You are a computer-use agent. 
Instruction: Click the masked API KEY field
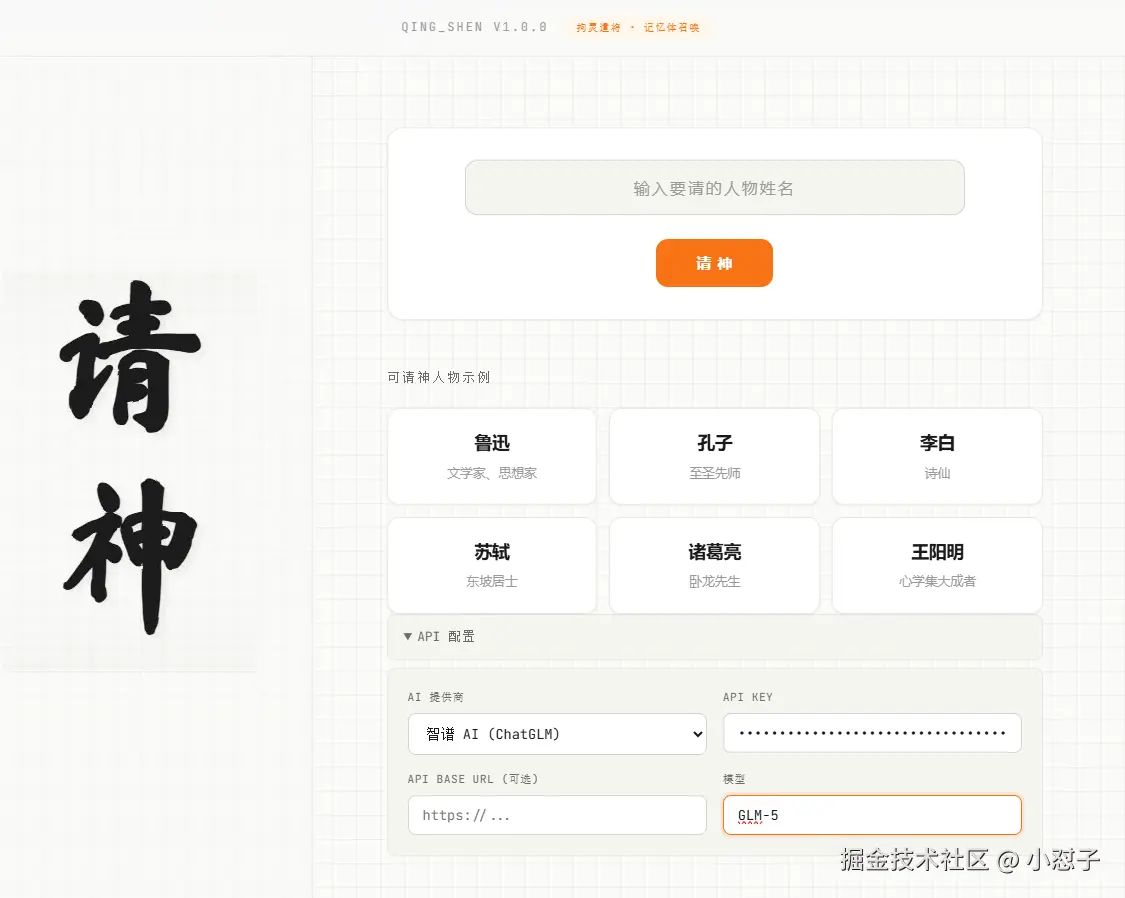tap(871, 733)
